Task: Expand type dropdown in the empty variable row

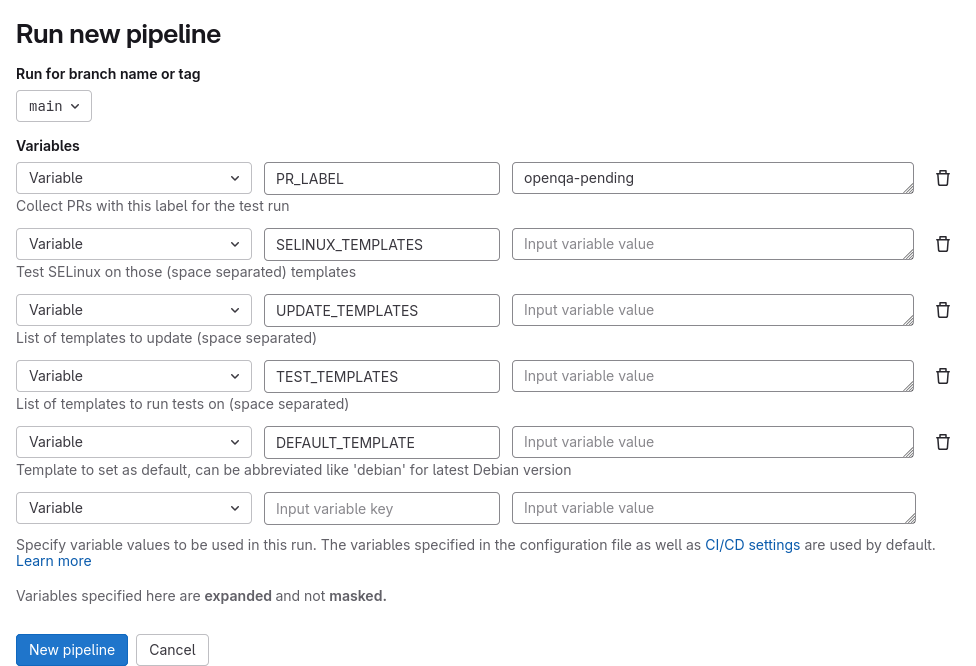Action: coord(134,508)
